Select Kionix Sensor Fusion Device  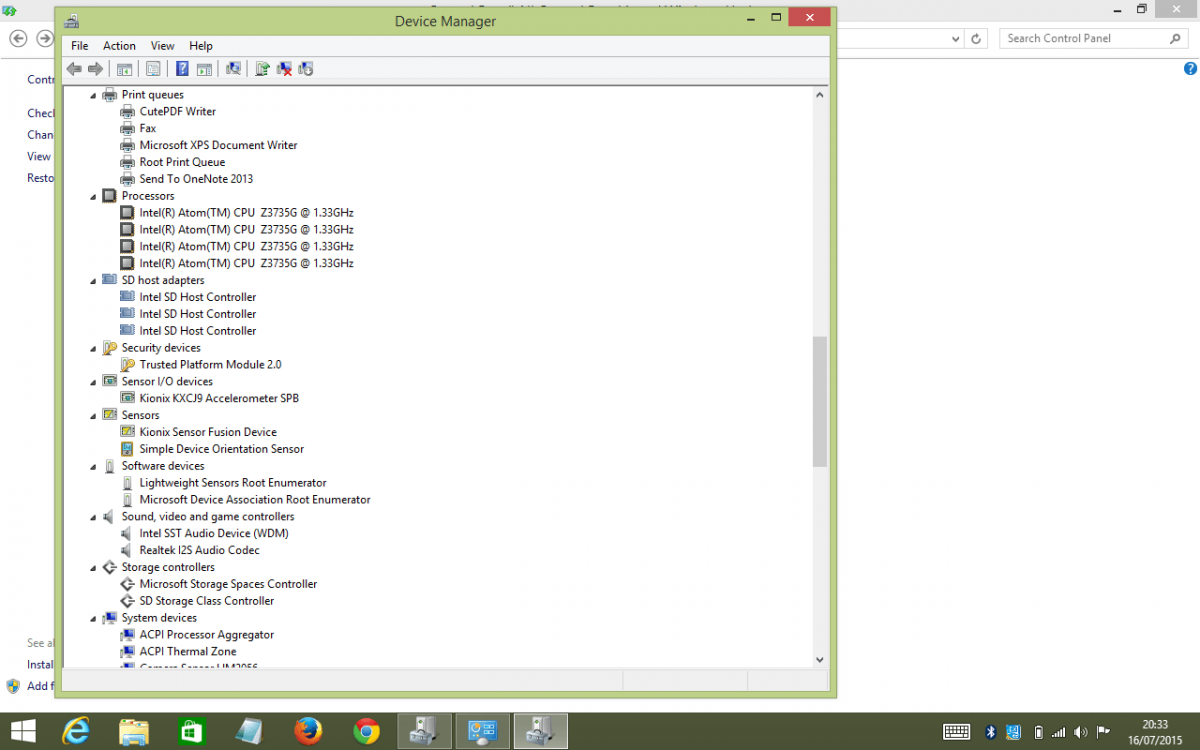[x=208, y=432]
